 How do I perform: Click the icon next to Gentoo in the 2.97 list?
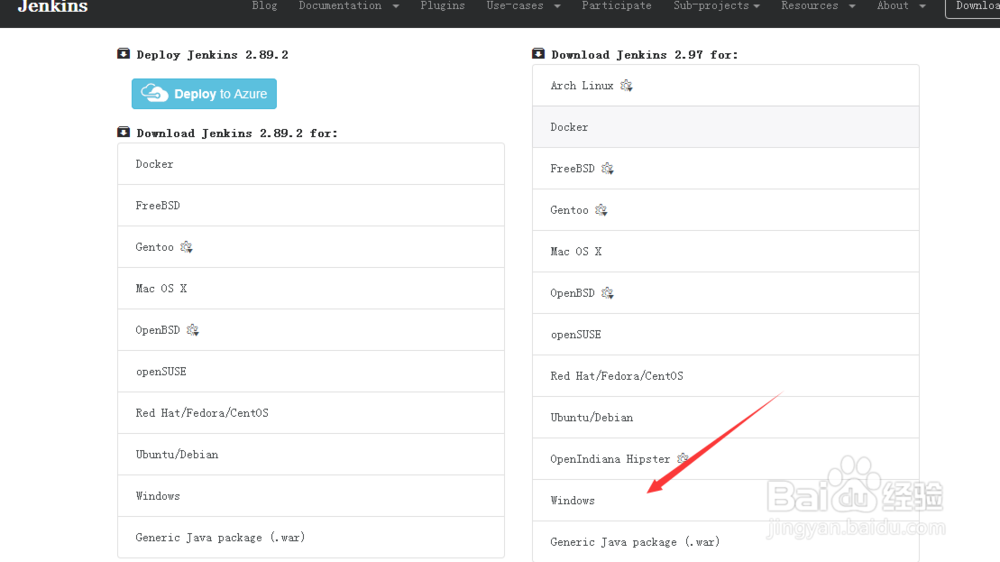pyautogui.click(x=601, y=210)
